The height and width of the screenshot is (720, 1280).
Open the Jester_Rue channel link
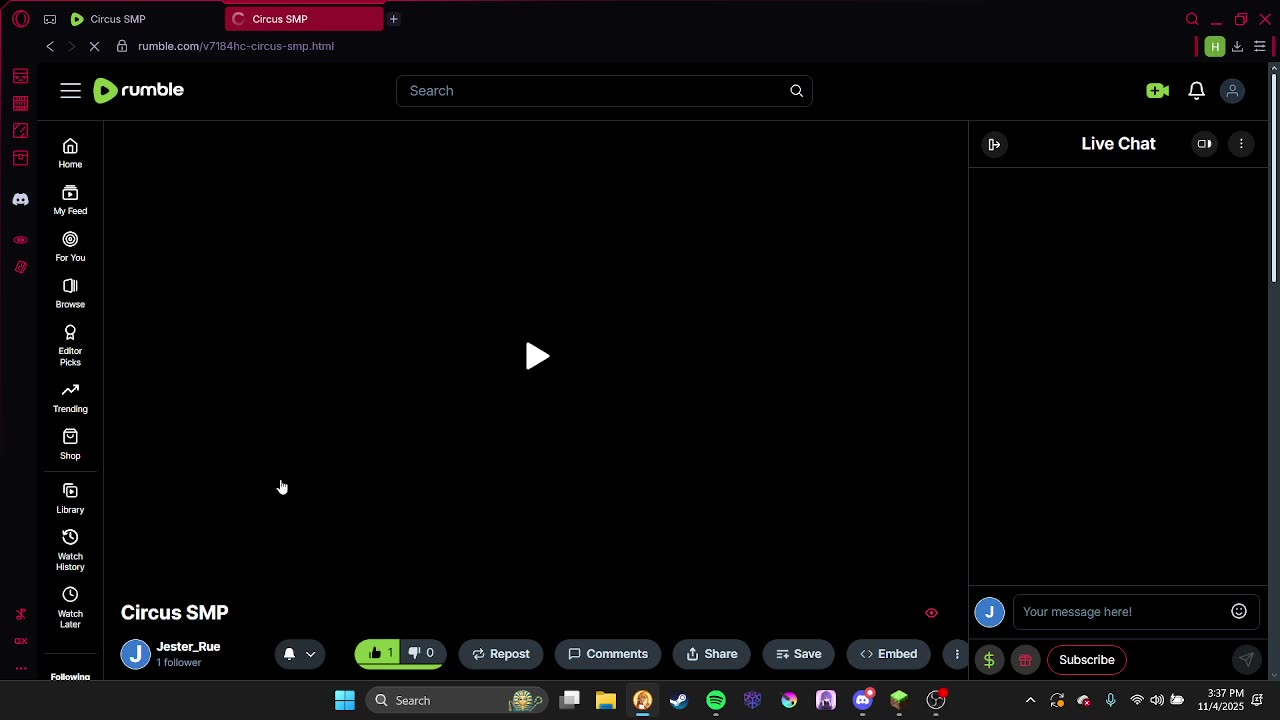[x=188, y=647]
